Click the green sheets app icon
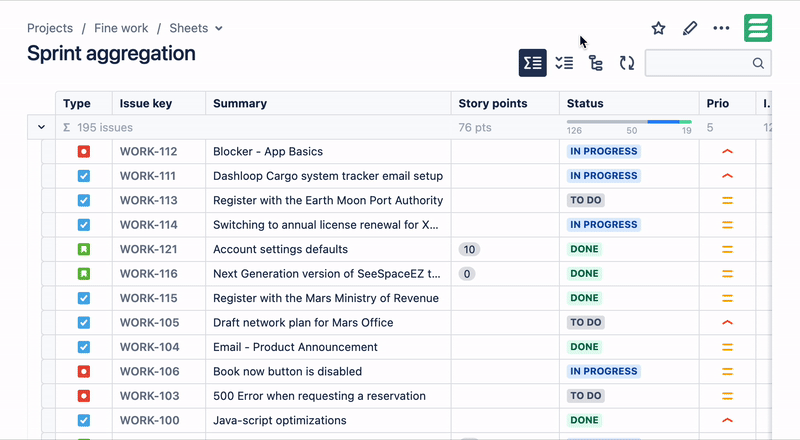The image size is (800, 440). (758, 28)
